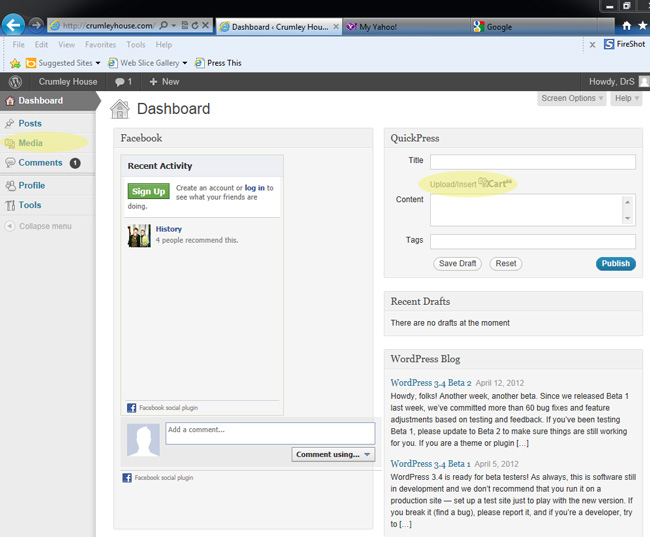
Task: Click the Add a comment... text box
Action: click(270, 433)
